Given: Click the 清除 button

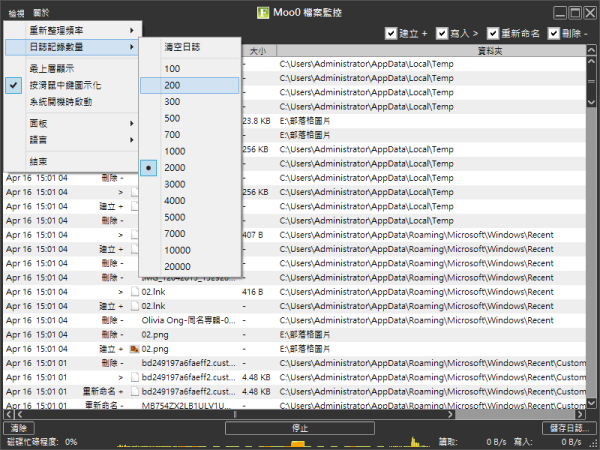Looking at the screenshot, I should (x=20, y=428).
